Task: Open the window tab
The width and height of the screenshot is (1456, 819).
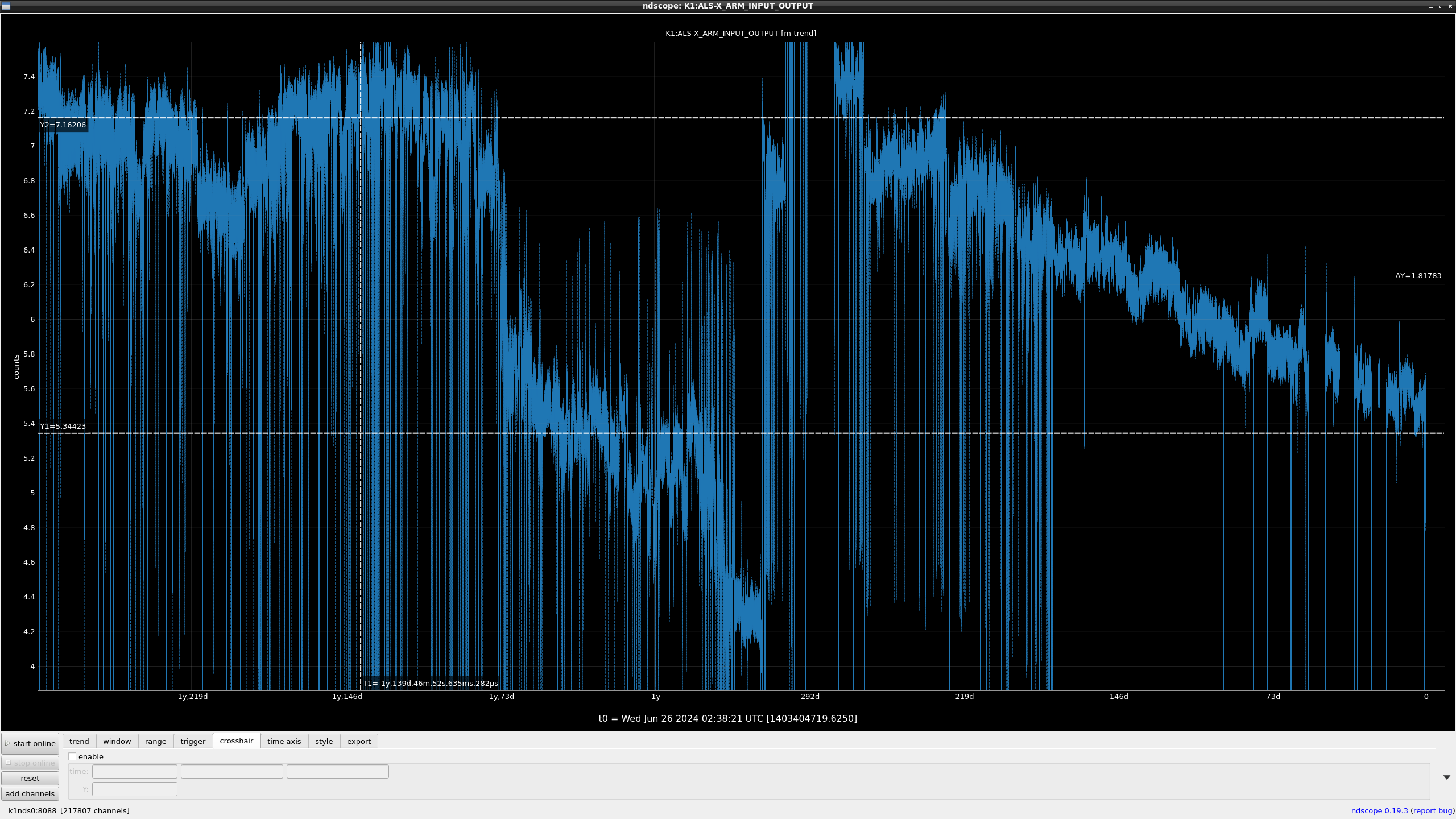Action: tap(117, 741)
